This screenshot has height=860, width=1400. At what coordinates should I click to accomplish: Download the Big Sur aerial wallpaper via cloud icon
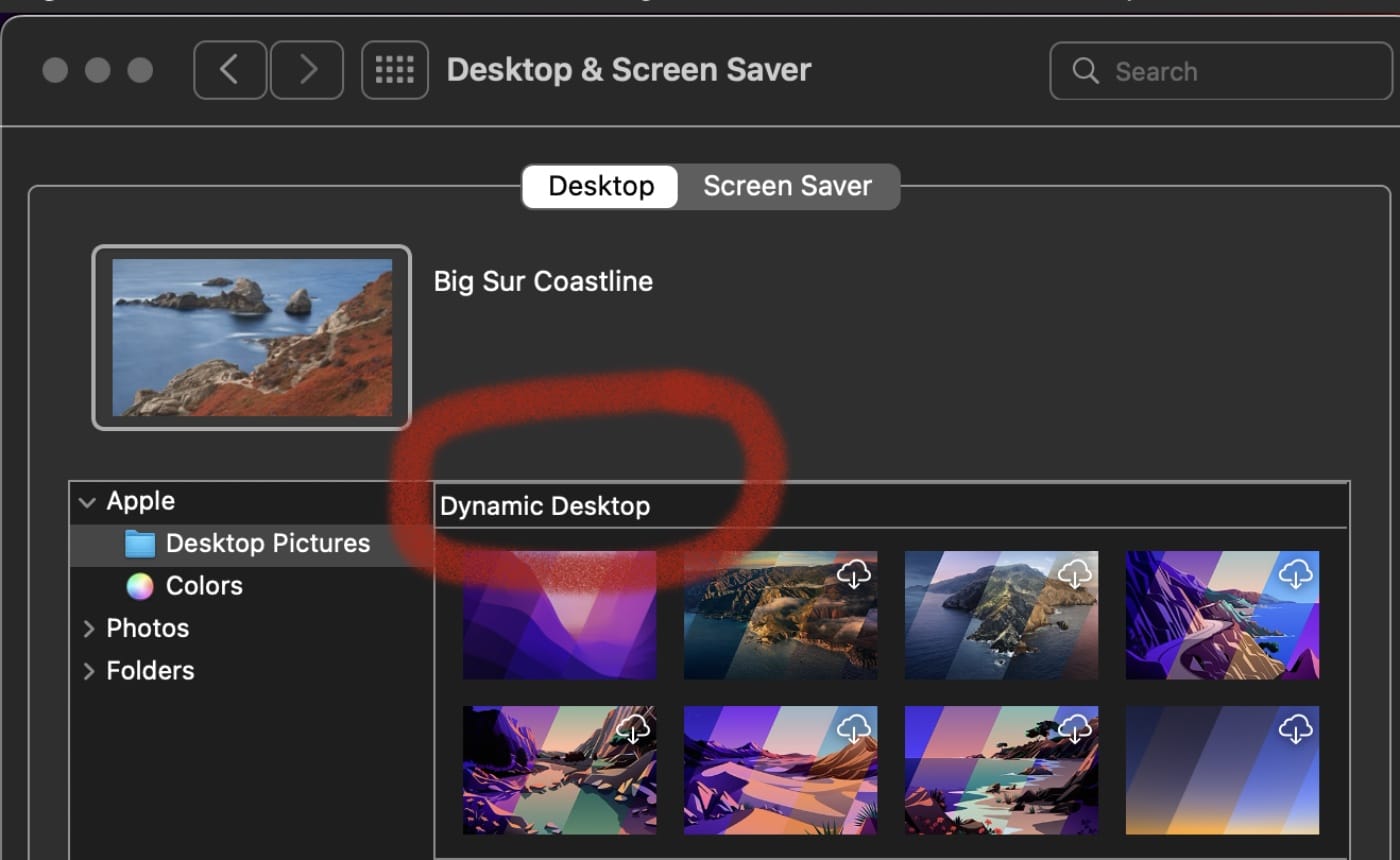tap(853, 574)
